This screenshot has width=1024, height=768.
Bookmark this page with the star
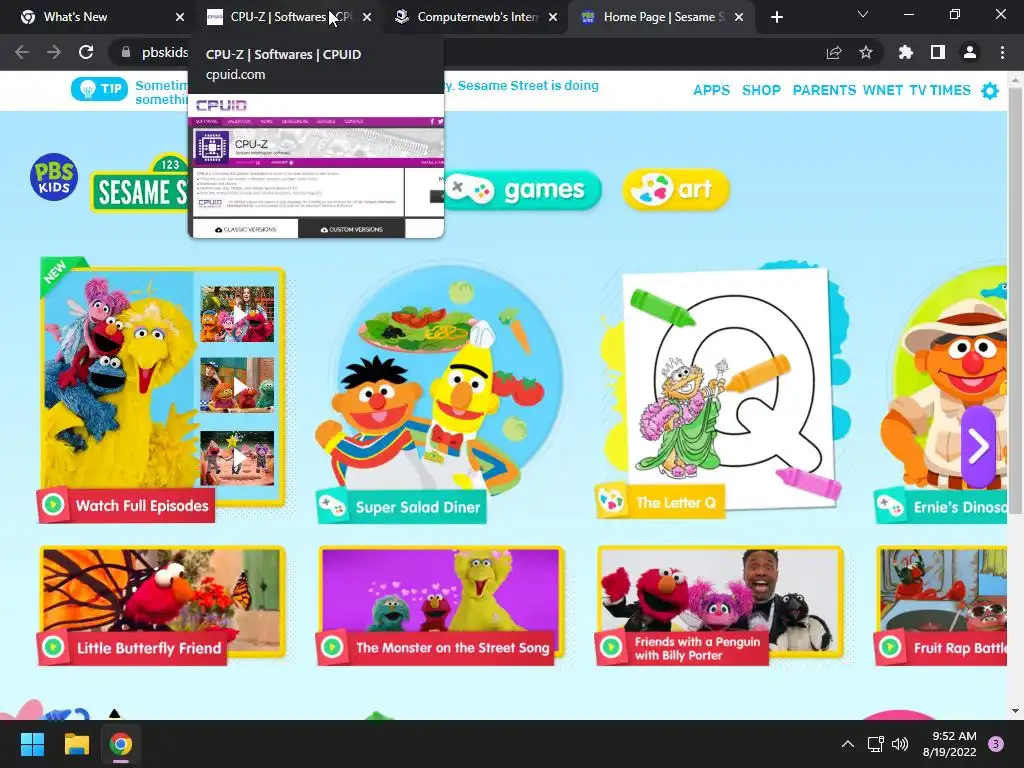[866, 52]
